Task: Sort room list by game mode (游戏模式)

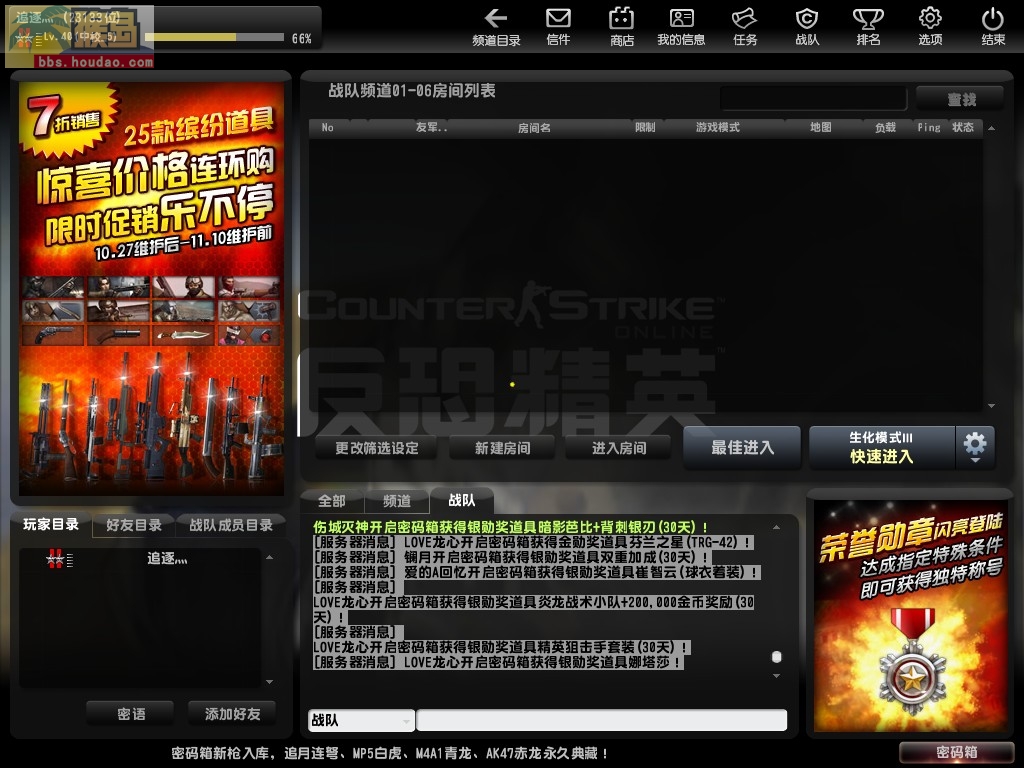Action: coord(718,127)
